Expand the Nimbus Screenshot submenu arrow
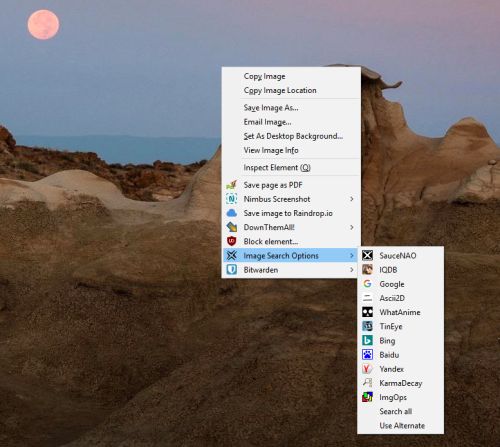 tap(352, 199)
